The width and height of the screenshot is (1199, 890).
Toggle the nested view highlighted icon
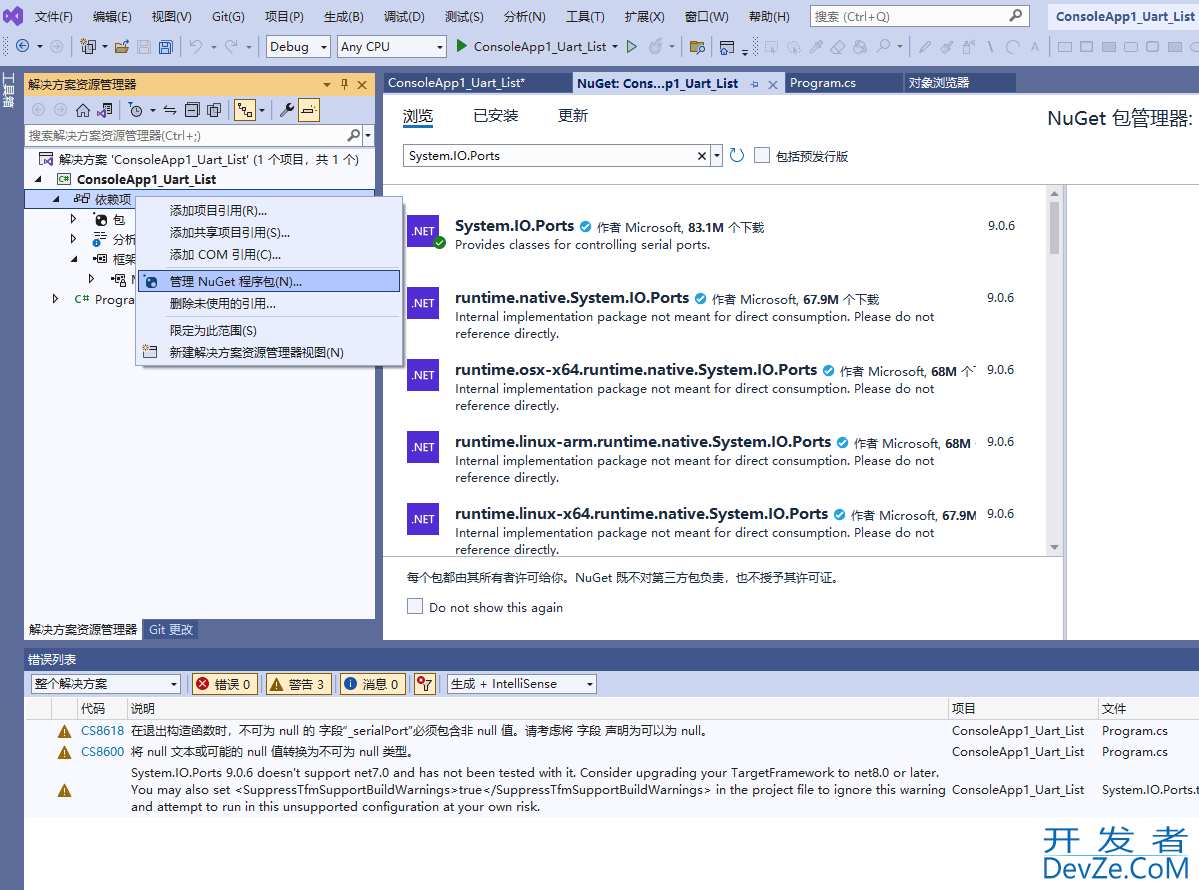(245, 110)
